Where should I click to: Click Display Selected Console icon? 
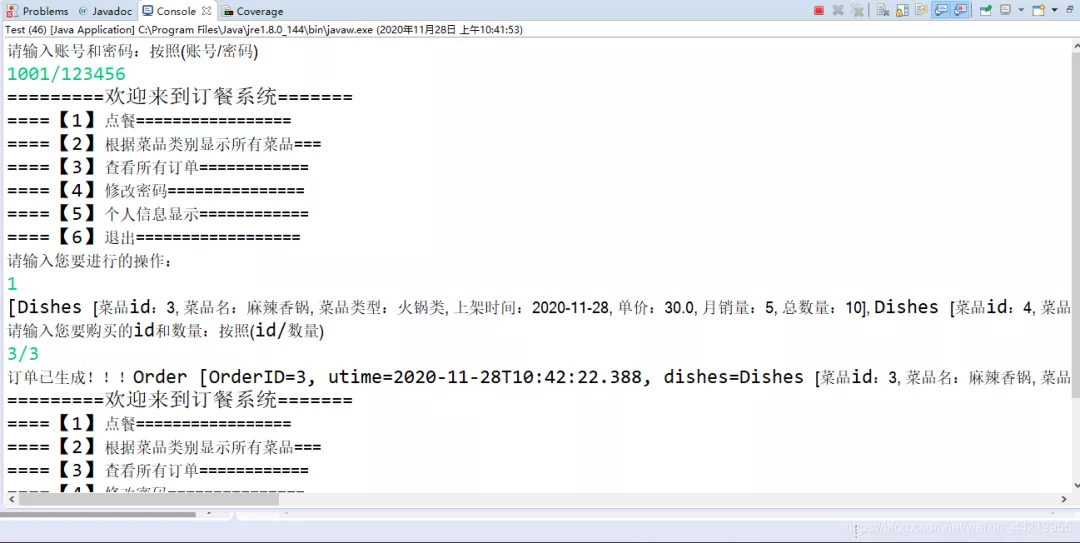click(1006, 10)
